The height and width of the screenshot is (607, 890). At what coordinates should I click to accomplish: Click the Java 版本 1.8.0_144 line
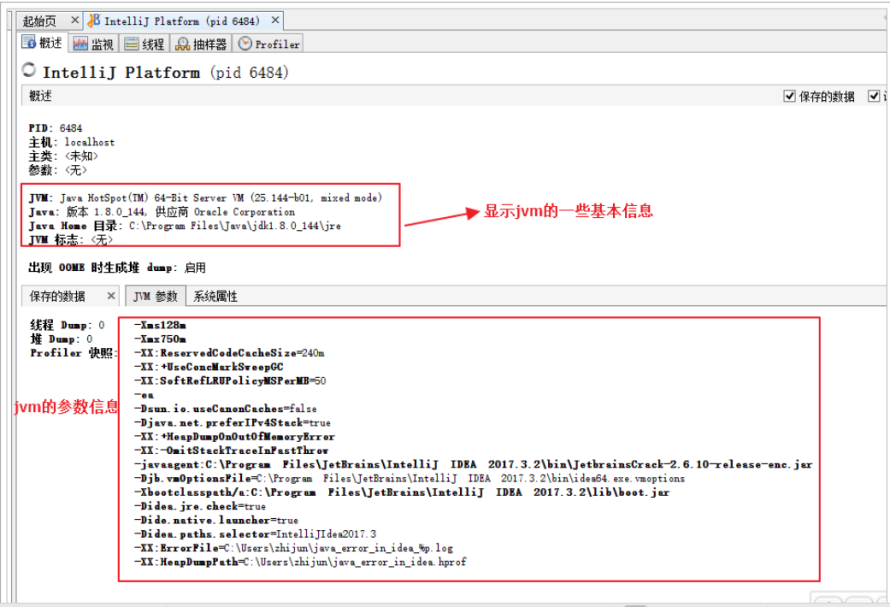point(162,212)
